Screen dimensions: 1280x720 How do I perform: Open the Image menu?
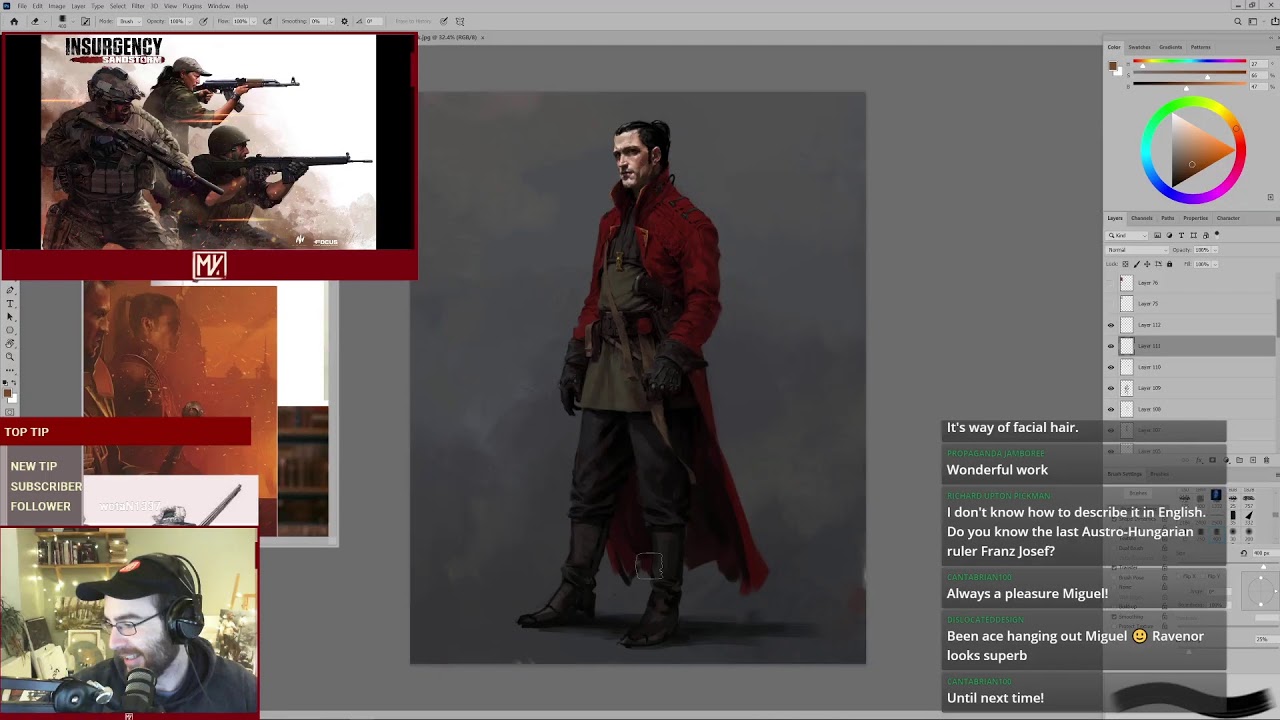click(57, 6)
